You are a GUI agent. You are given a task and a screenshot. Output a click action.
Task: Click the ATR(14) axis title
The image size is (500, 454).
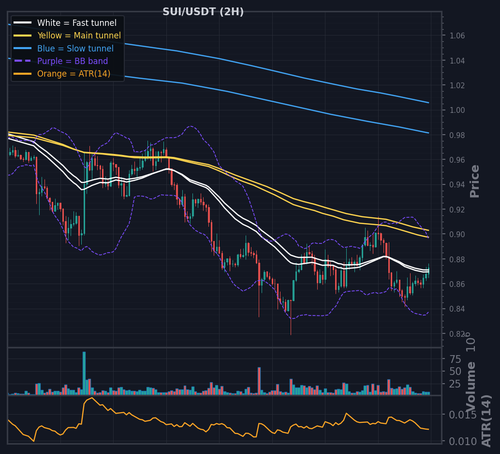pyautogui.click(x=486, y=421)
